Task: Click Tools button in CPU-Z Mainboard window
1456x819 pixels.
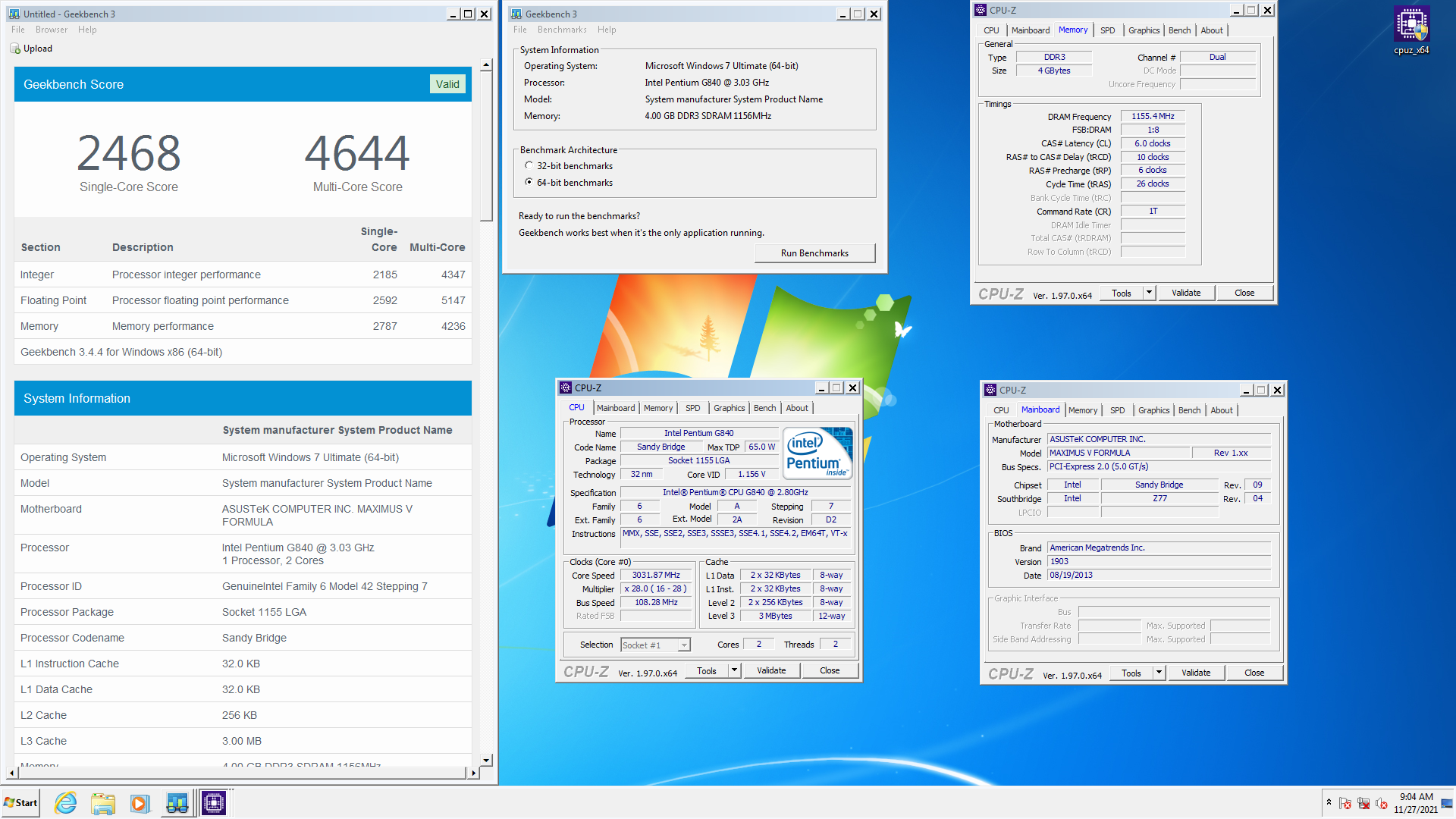Action: 1131,673
